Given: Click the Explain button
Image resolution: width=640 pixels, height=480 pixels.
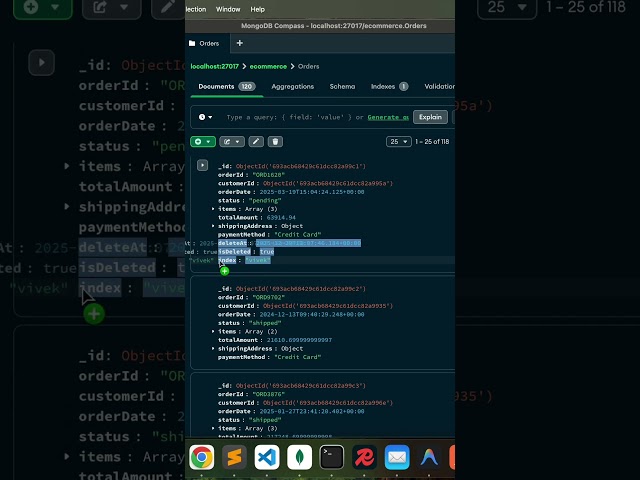Looking at the screenshot, I should [x=430, y=117].
